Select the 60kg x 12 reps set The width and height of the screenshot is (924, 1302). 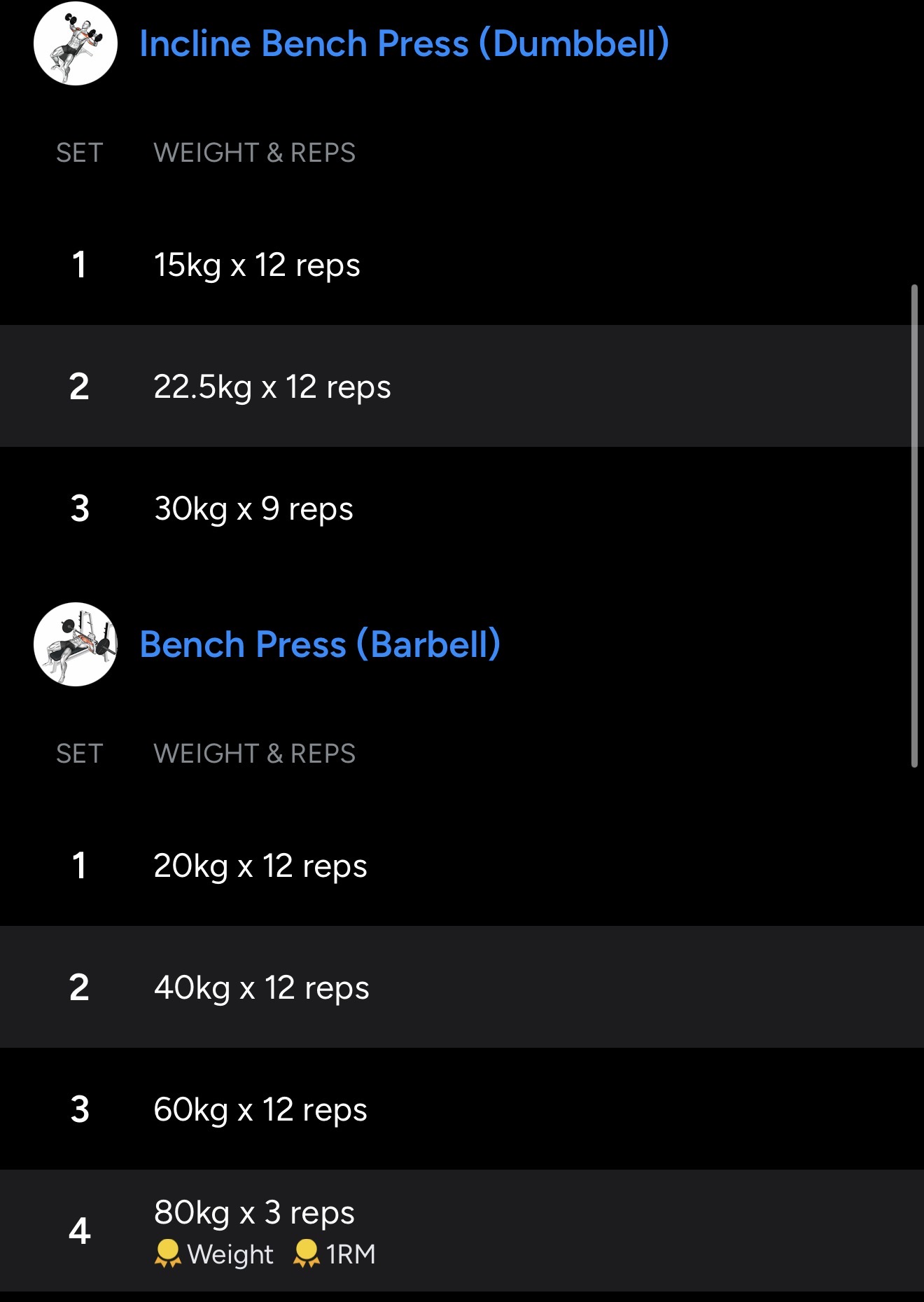260,1110
